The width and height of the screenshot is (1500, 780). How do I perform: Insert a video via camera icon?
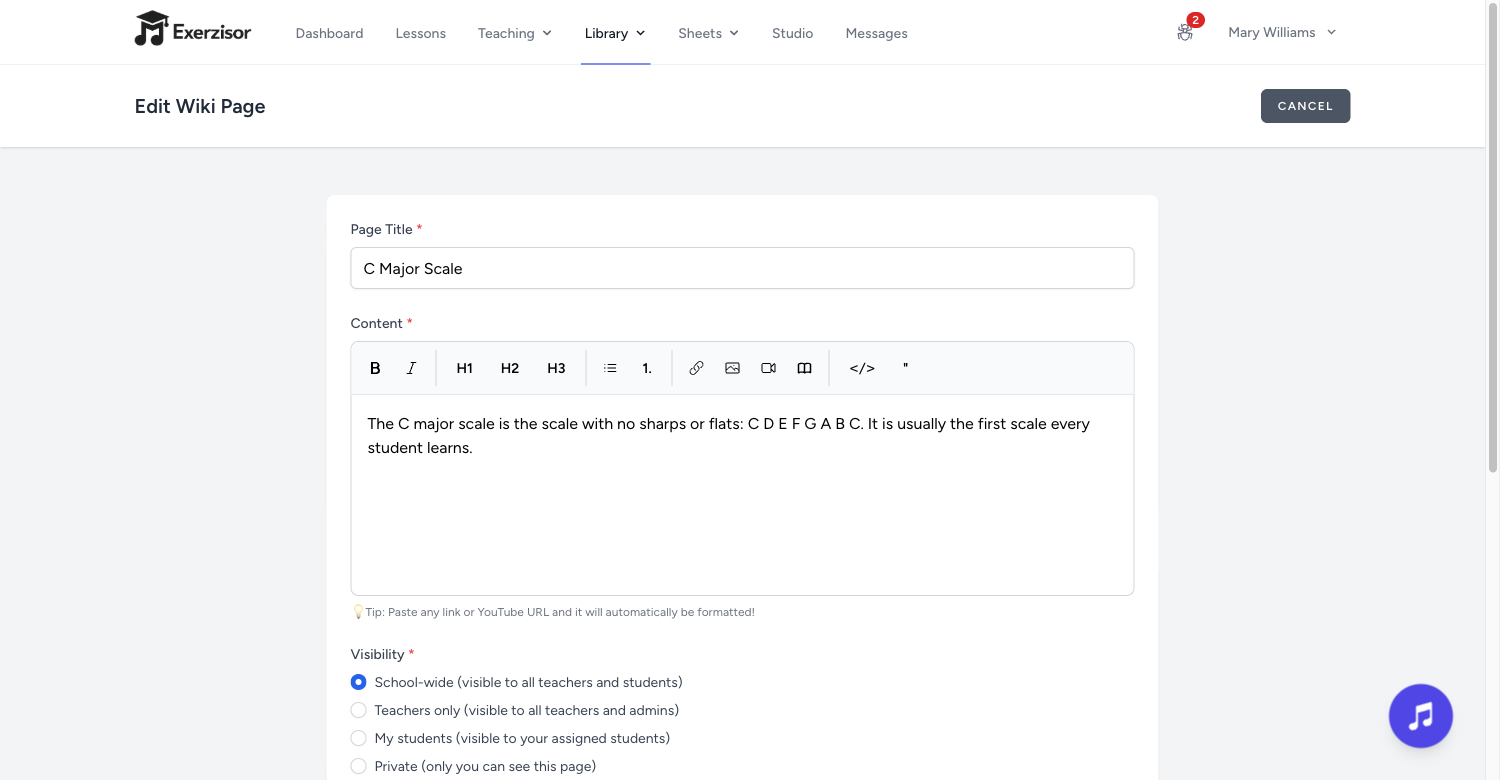[x=768, y=368]
